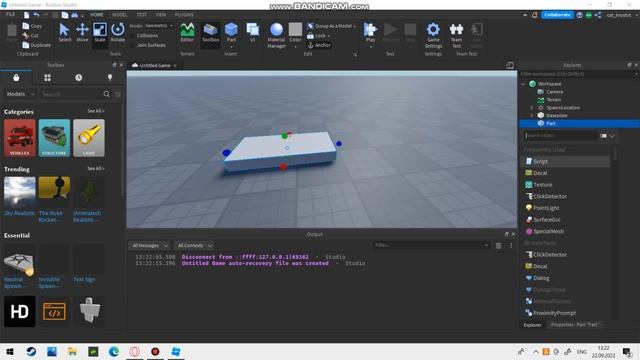Click the Group As a Model button
The height and width of the screenshot is (360, 640).
331,26
